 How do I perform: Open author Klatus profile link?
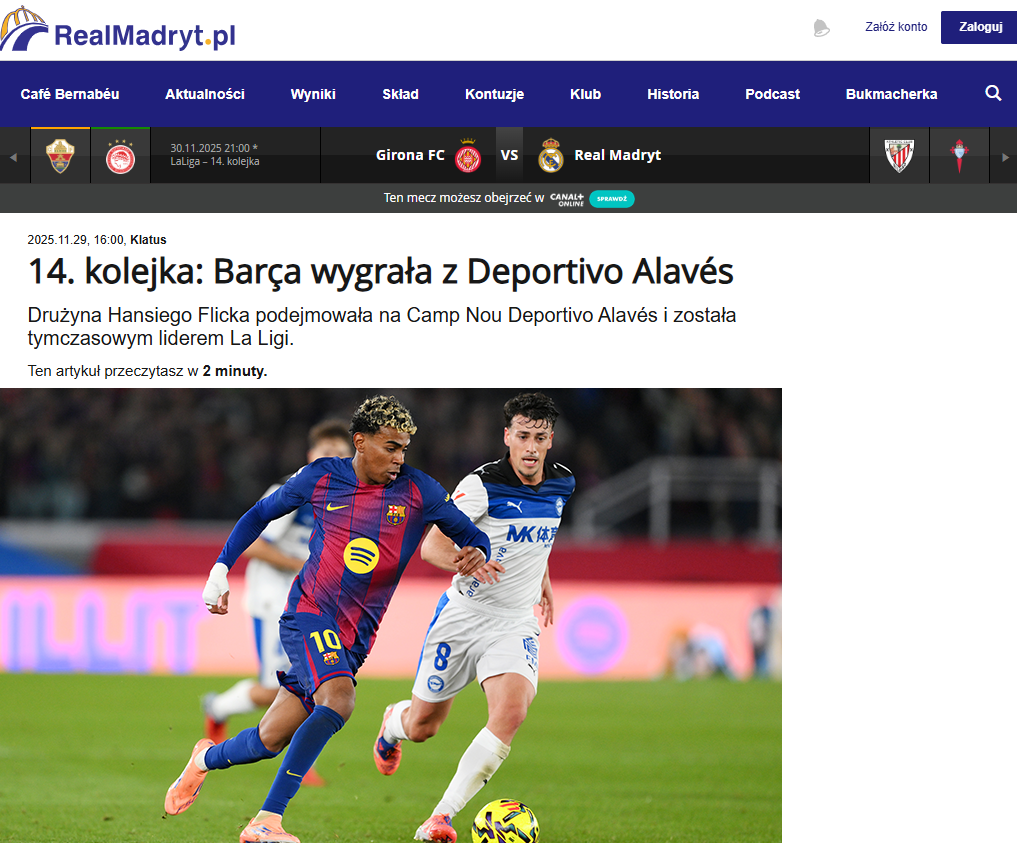tap(149, 240)
